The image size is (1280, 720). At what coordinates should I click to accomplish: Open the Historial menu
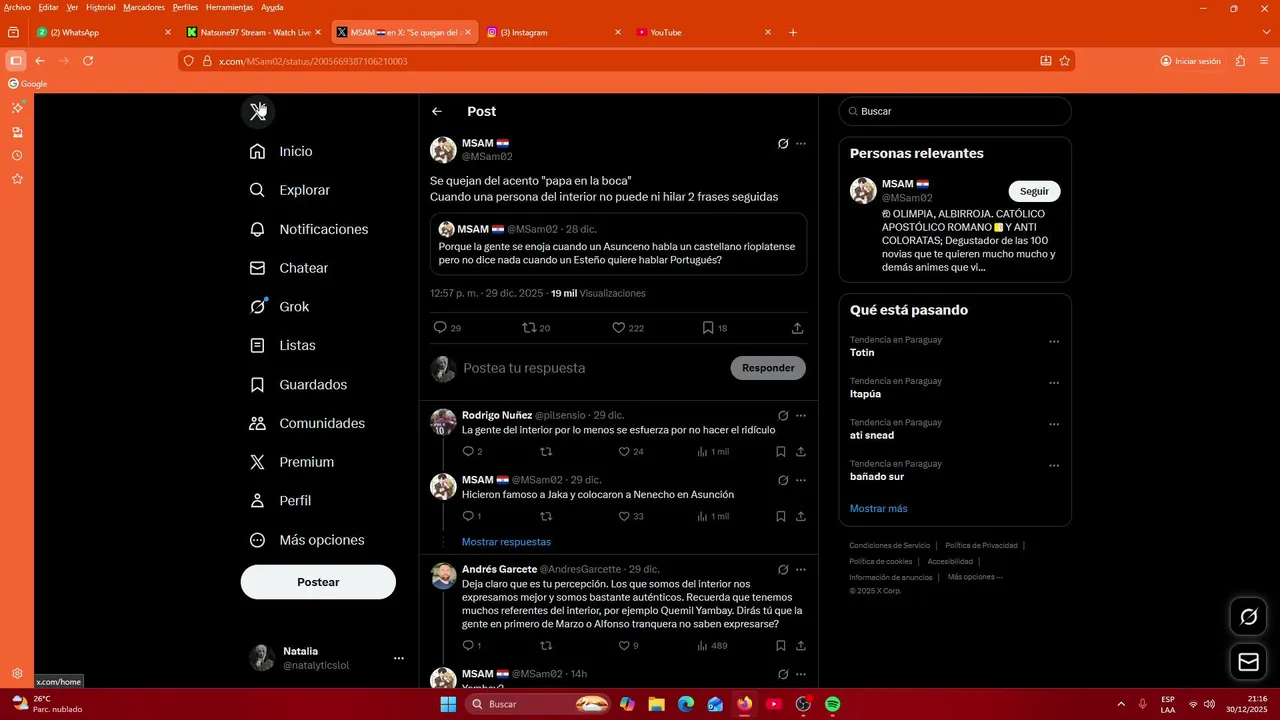[100, 7]
